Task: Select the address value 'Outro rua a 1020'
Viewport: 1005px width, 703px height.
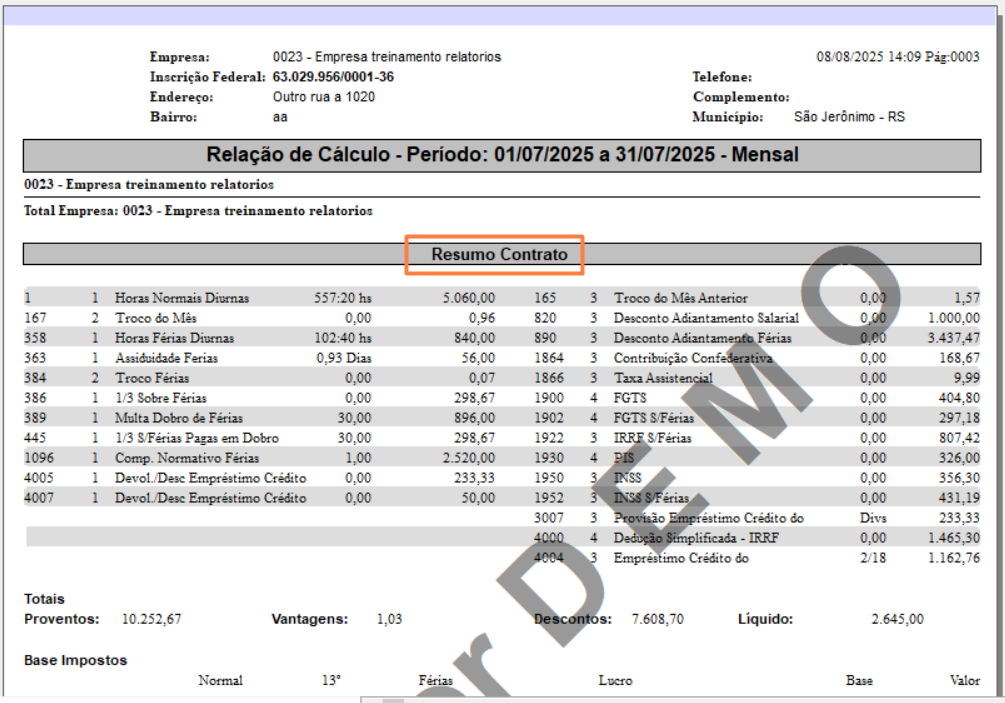Action: [324, 97]
